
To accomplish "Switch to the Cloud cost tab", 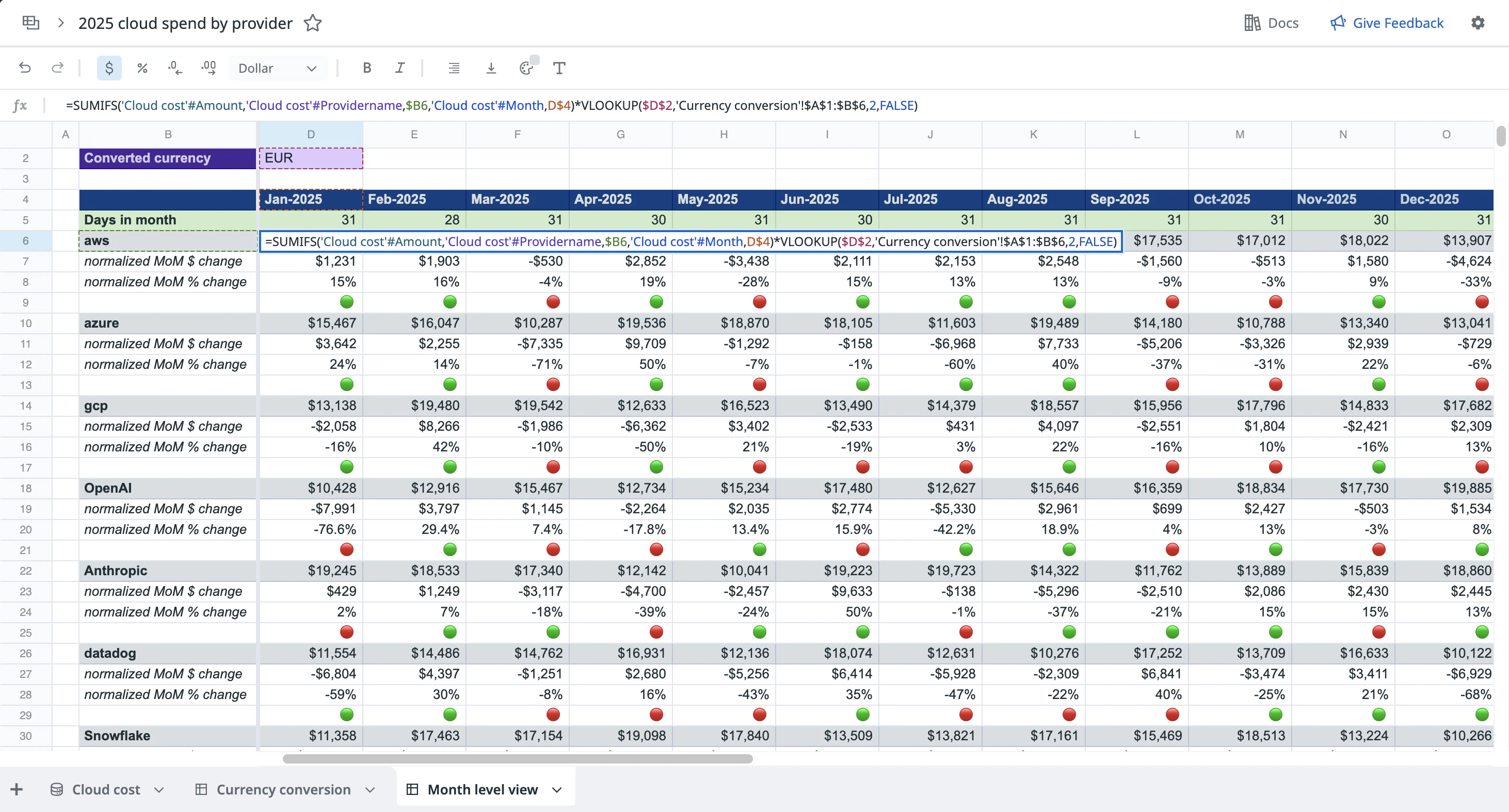I will click(105, 790).
